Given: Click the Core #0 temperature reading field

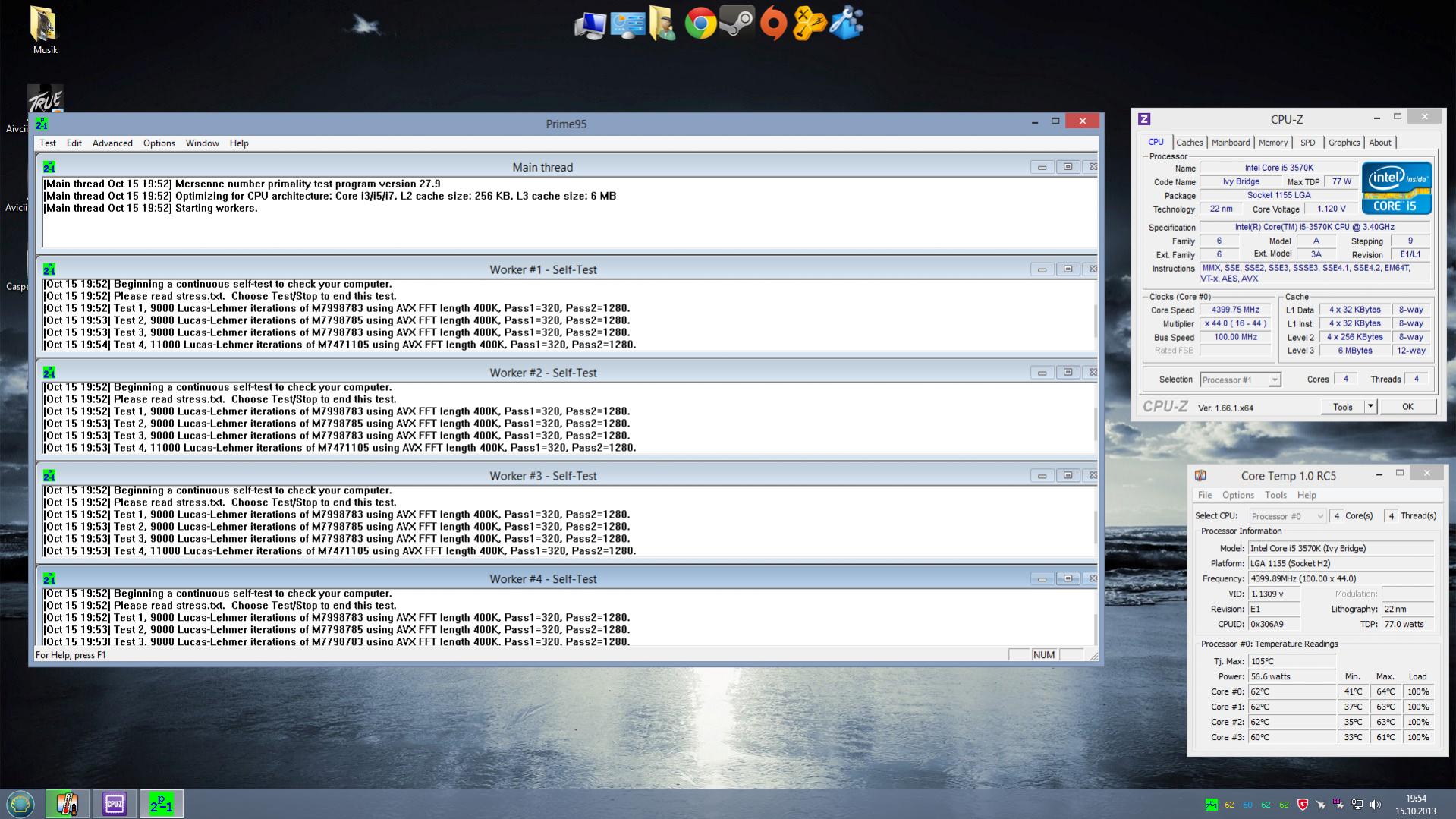Looking at the screenshot, I should click(x=1292, y=691).
